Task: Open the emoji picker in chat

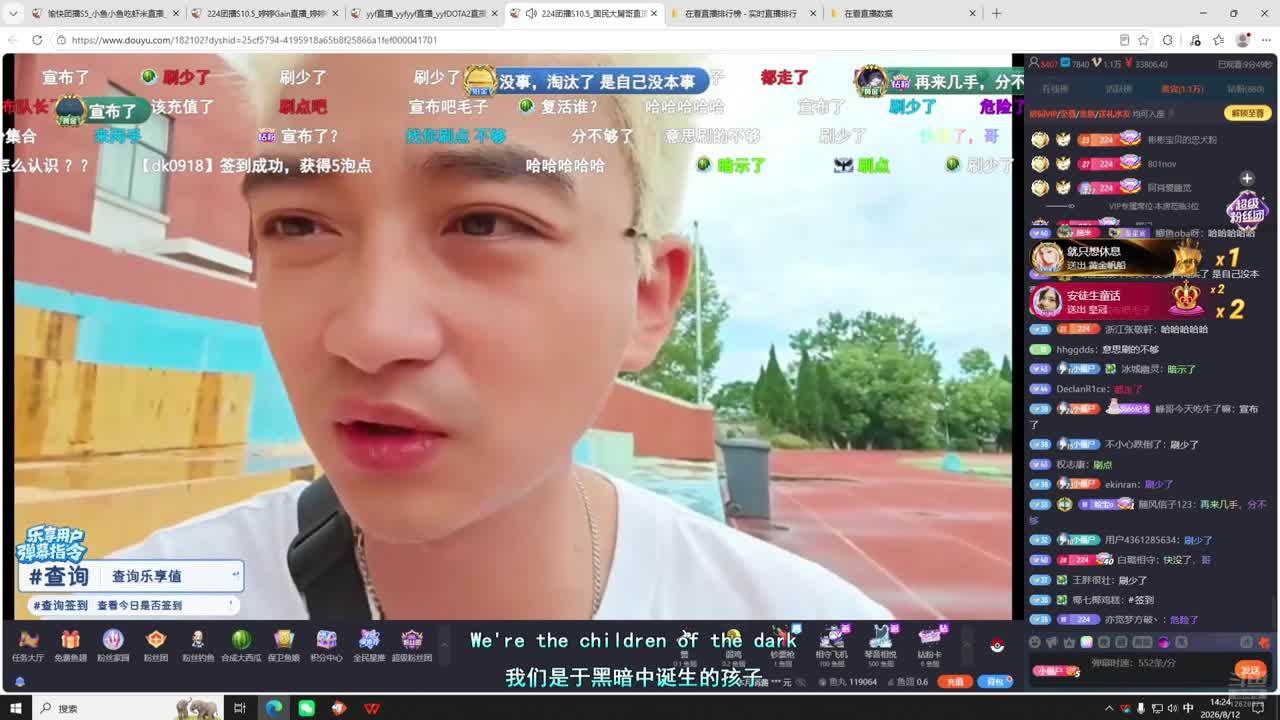Action: tap(1034, 642)
